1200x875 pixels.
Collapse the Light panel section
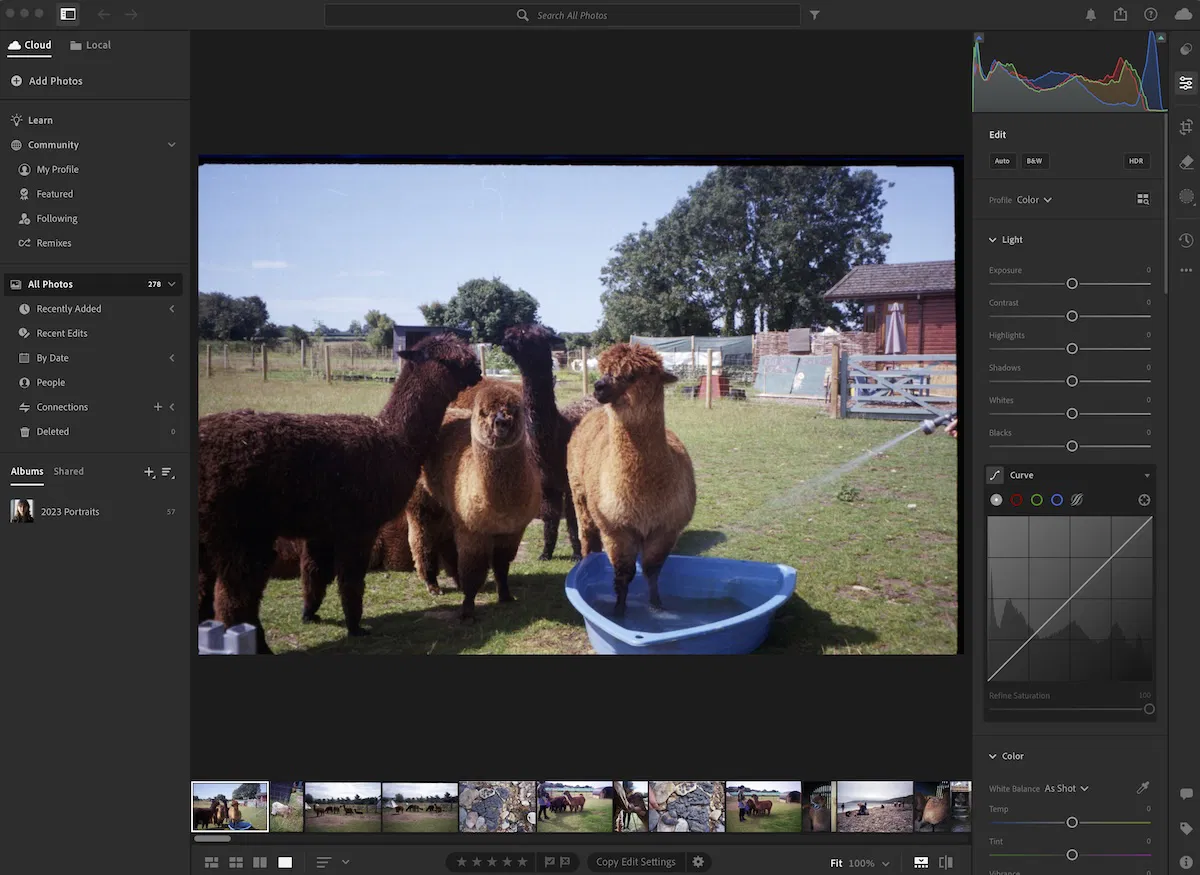pyautogui.click(x=993, y=240)
